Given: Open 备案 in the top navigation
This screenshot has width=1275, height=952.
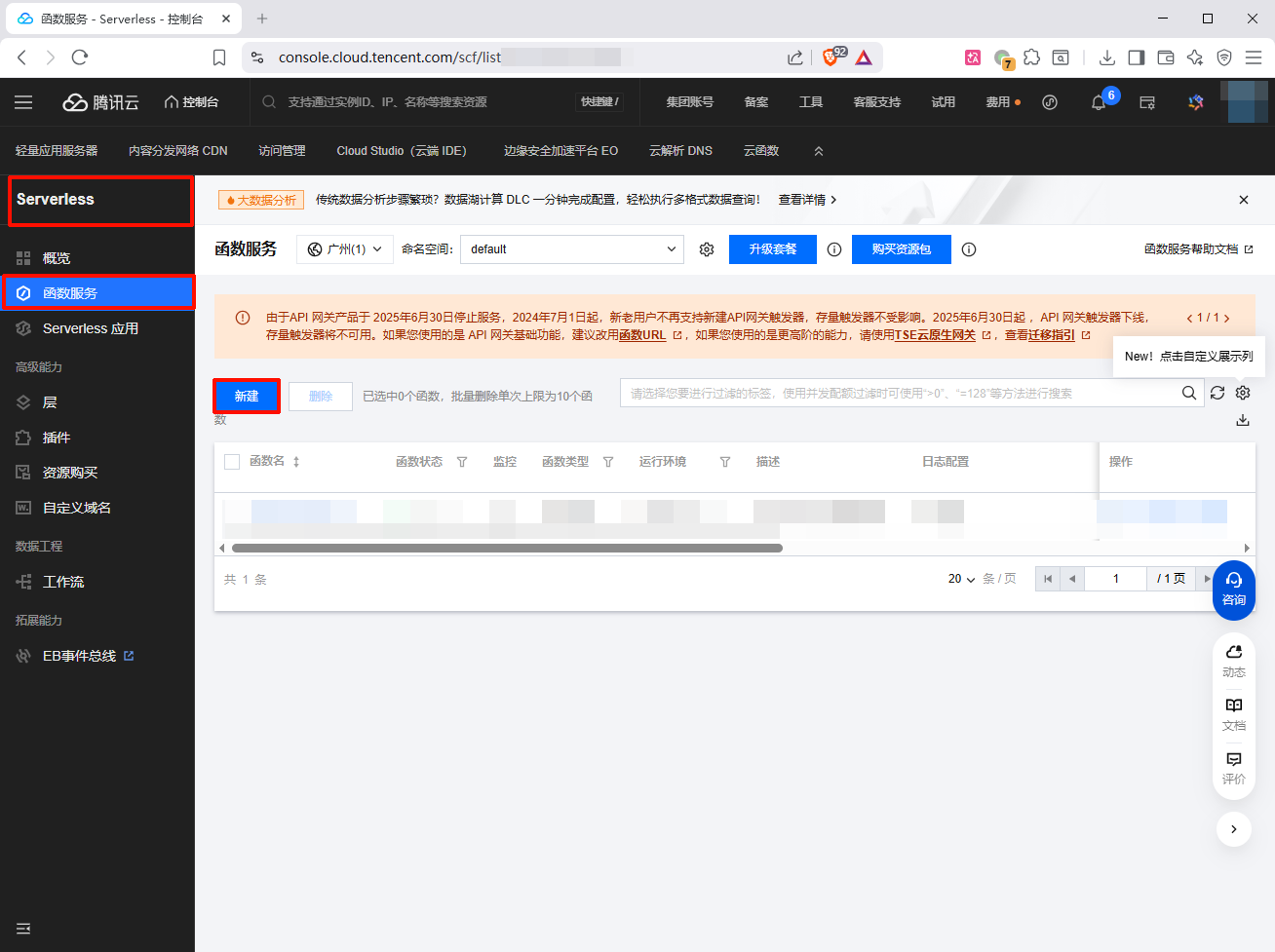Looking at the screenshot, I should pyautogui.click(x=756, y=102).
